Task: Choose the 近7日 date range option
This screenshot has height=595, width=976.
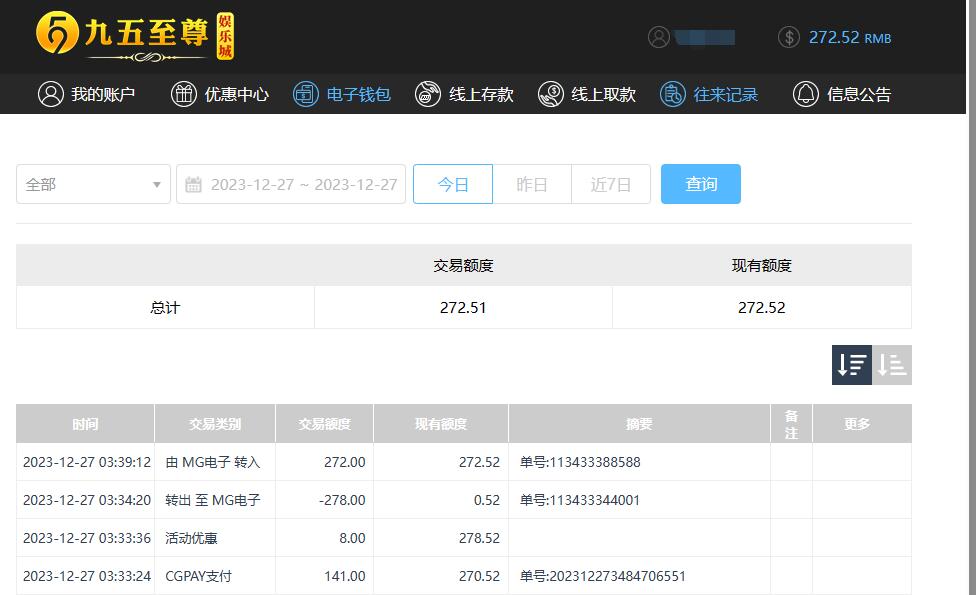Action: coord(610,185)
